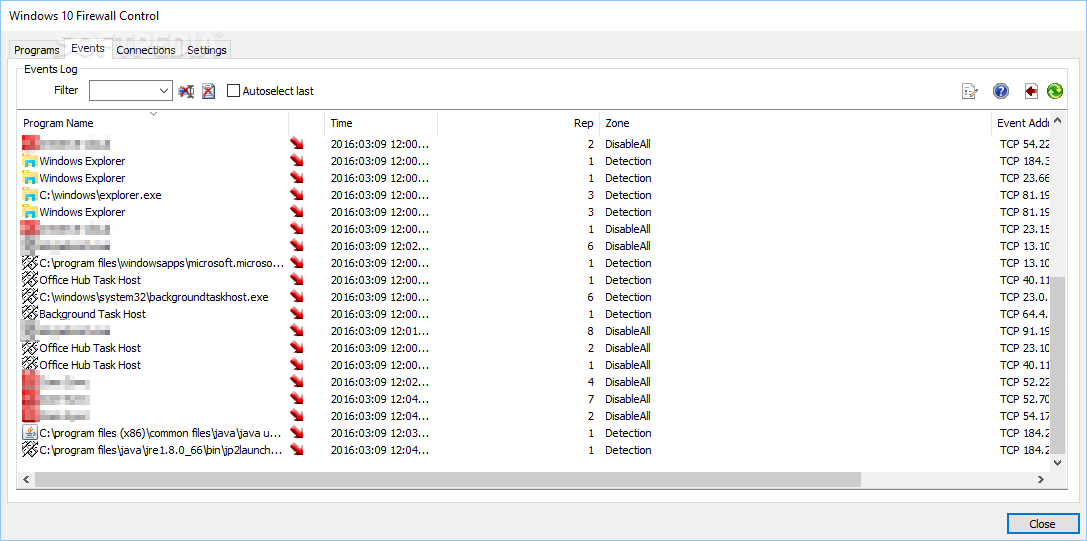Click the vertical scrollbar down arrow
This screenshot has width=1087, height=541.
tap(1058, 462)
